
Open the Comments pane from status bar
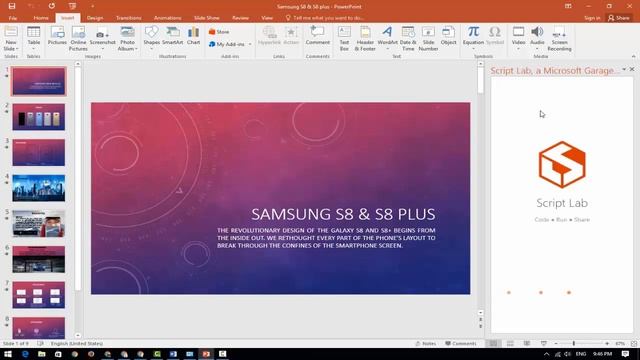click(460, 344)
